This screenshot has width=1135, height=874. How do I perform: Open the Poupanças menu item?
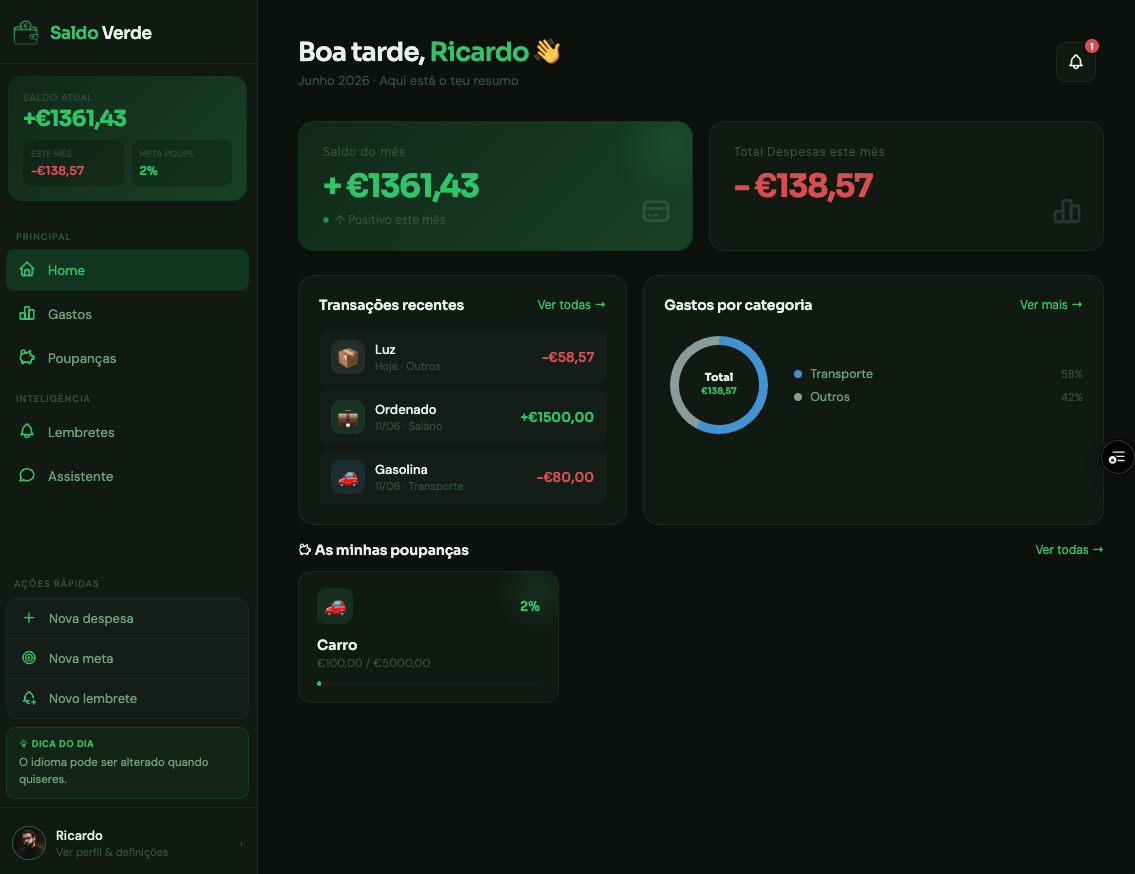127,358
